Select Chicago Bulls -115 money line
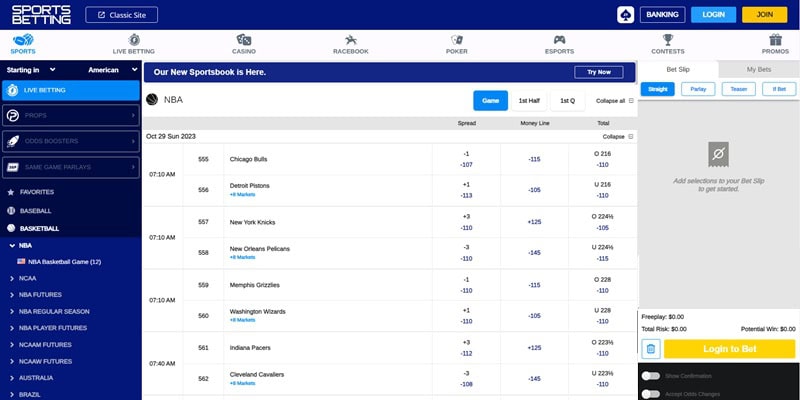800x400 pixels. point(534,159)
